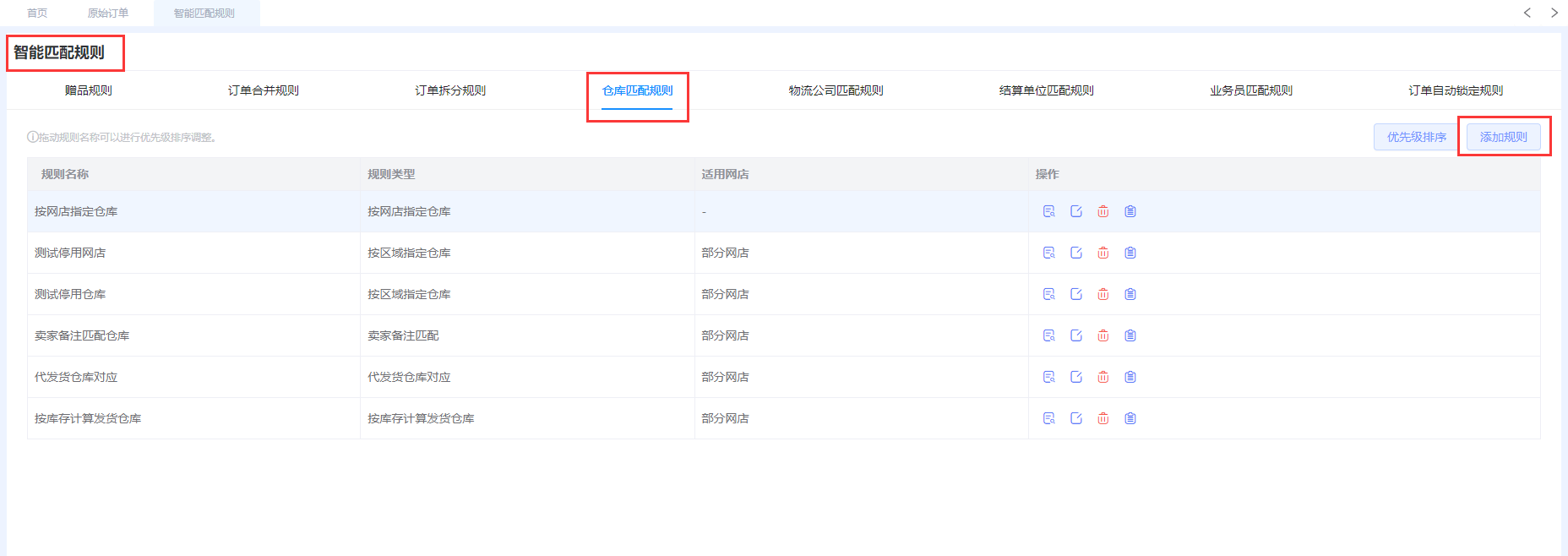
Task: Open the 结算单位匹配规则 tab
Action: 1047,90
